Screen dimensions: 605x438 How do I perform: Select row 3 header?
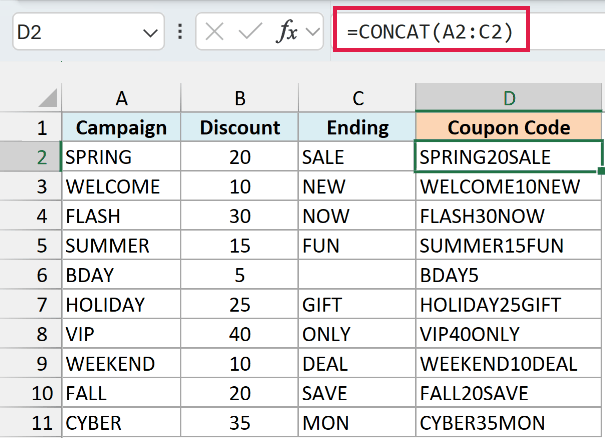[30, 186]
